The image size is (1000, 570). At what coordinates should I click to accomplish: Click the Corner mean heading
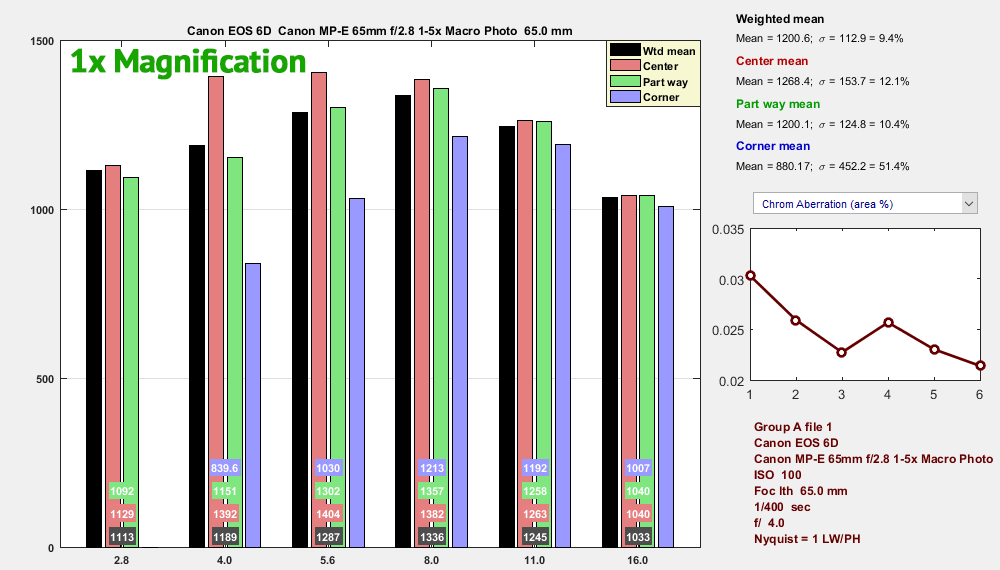(772, 146)
